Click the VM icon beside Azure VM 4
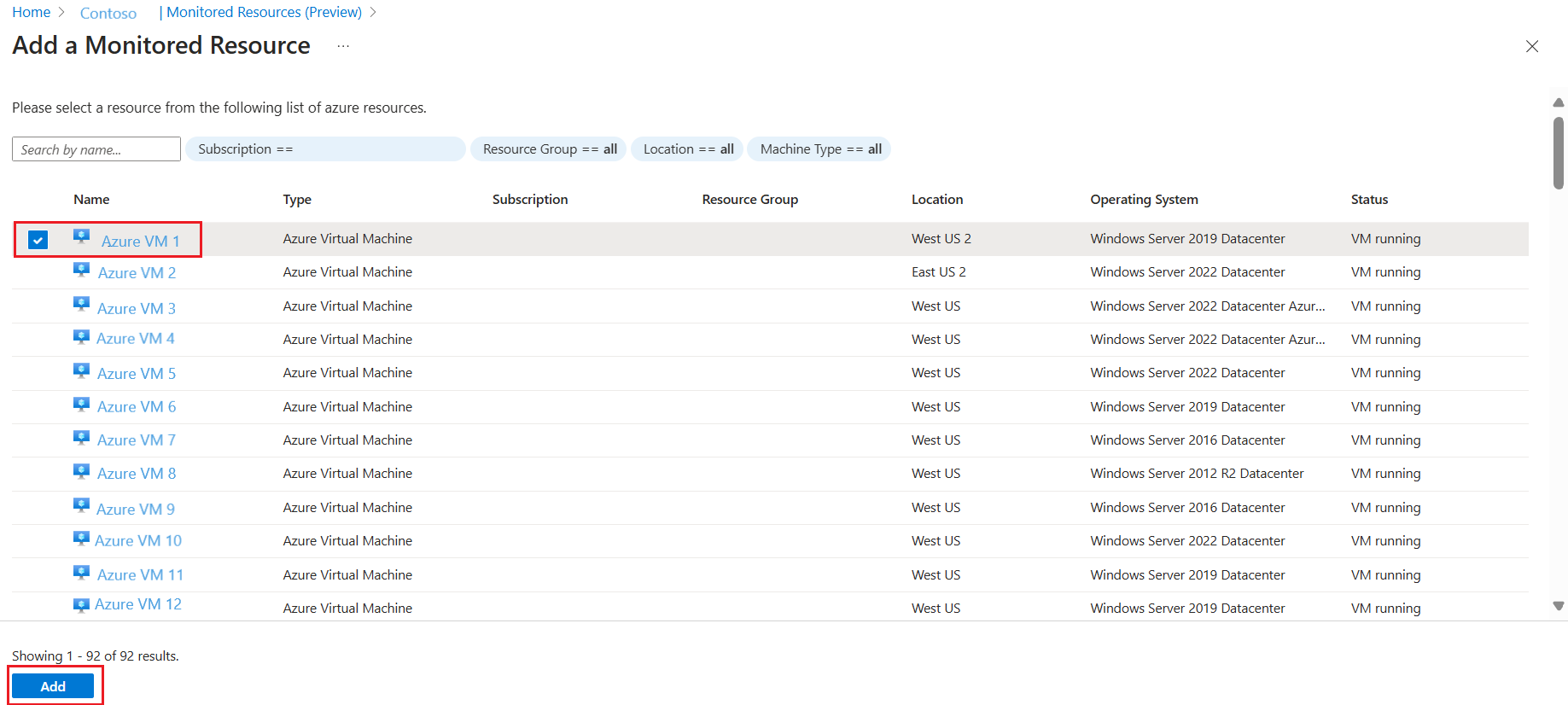1568x705 pixels. (82, 337)
